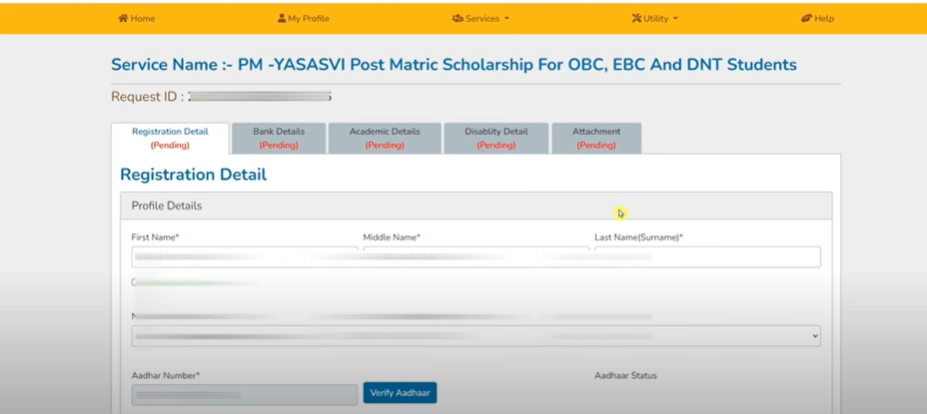Expand the Utility dropdown caret
This screenshot has width=927, height=414.
(x=675, y=19)
